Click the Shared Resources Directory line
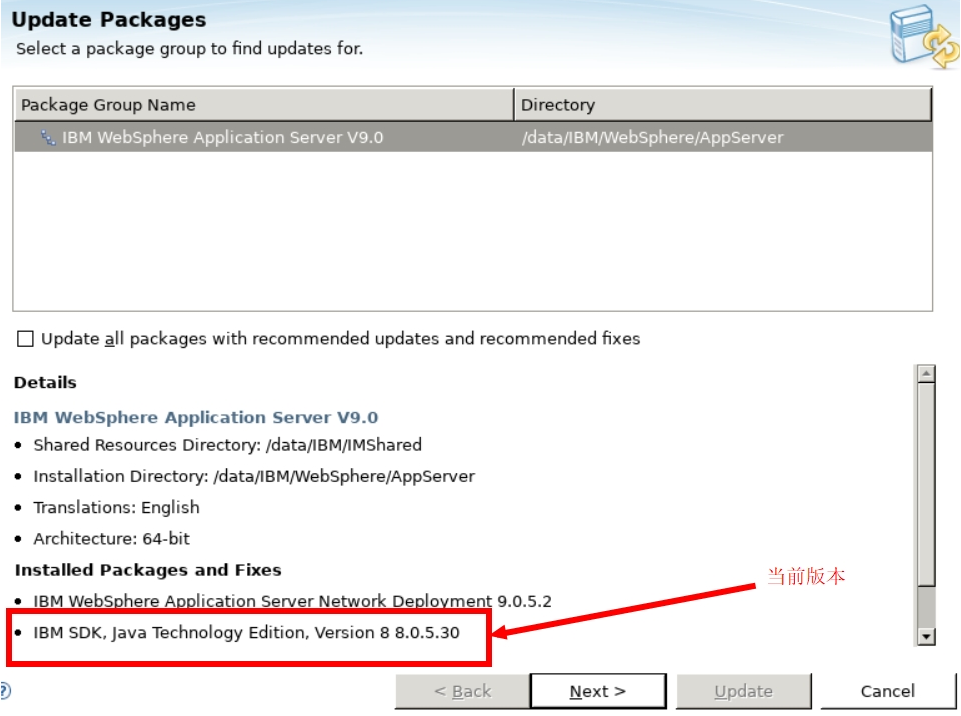The height and width of the screenshot is (716, 961). click(x=227, y=445)
